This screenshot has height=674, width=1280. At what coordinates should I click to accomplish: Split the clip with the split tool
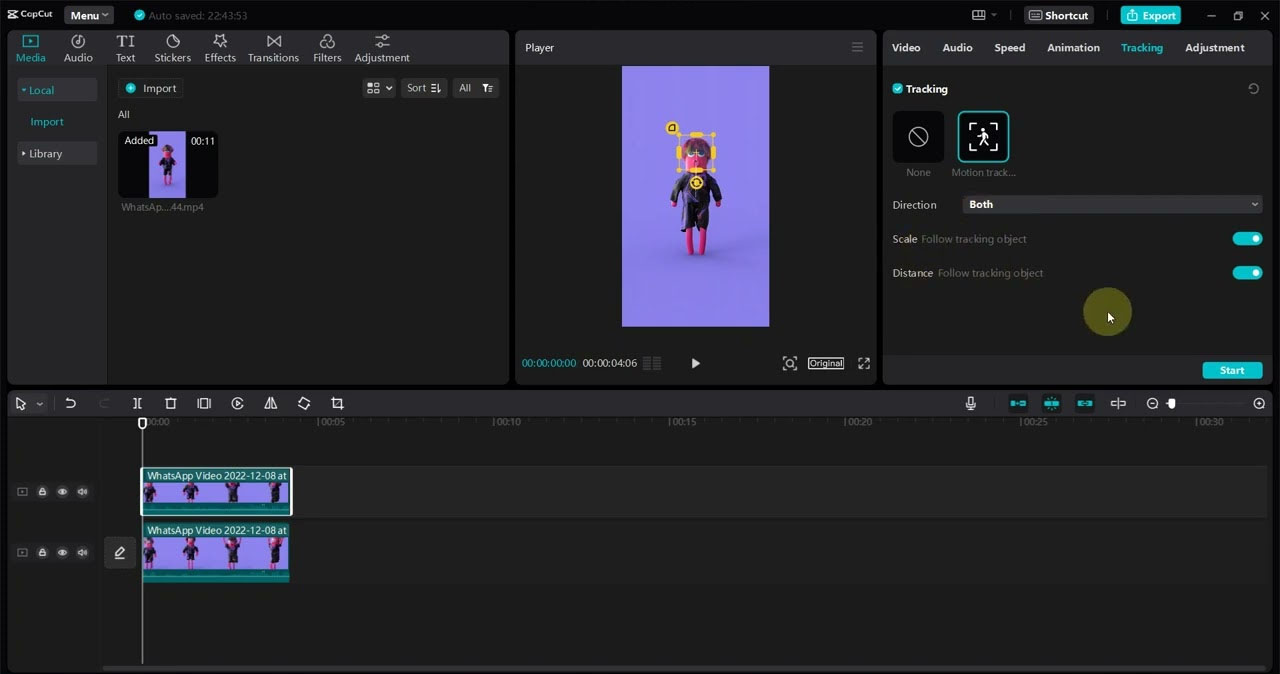click(137, 403)
